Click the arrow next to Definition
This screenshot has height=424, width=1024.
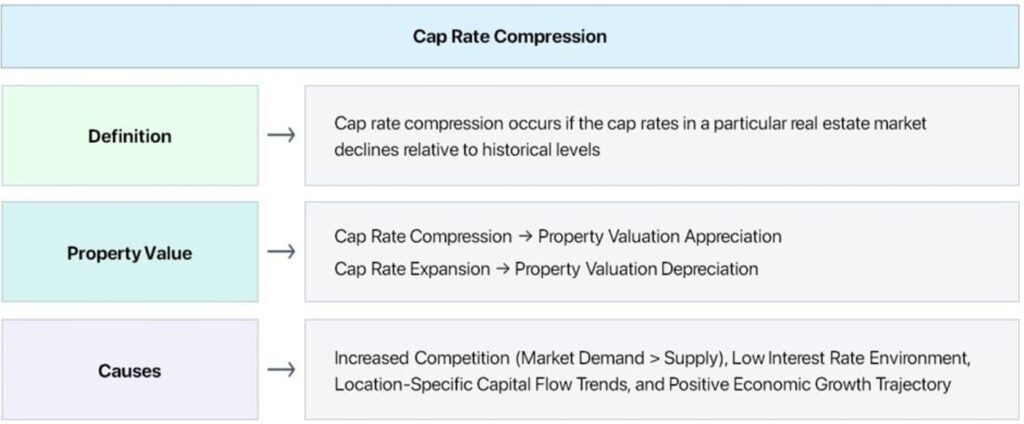tap(281, 135)
